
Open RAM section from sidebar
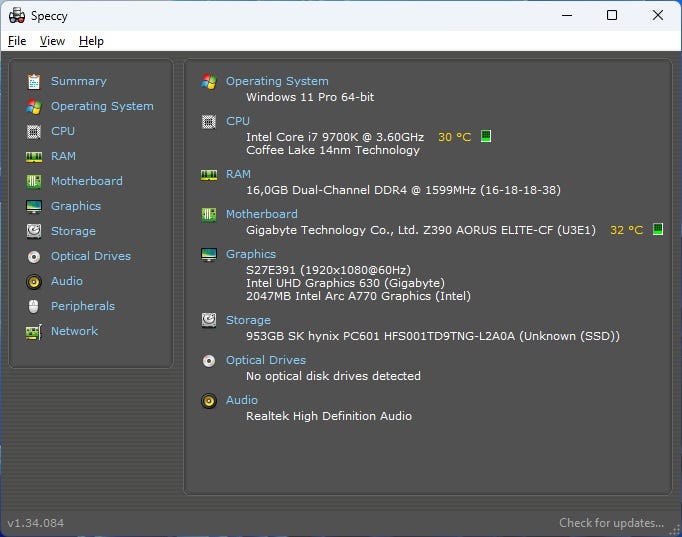[x=64, y=156]
